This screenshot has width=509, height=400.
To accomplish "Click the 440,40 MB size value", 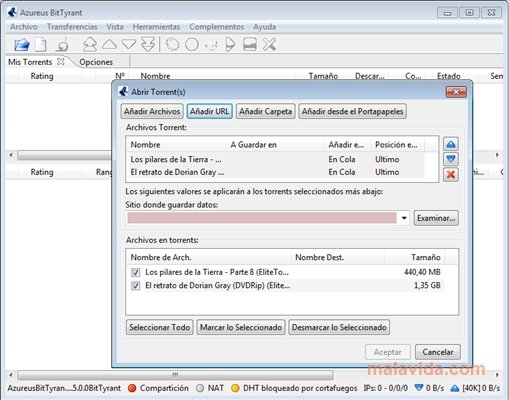I will [x=422, y=272].
